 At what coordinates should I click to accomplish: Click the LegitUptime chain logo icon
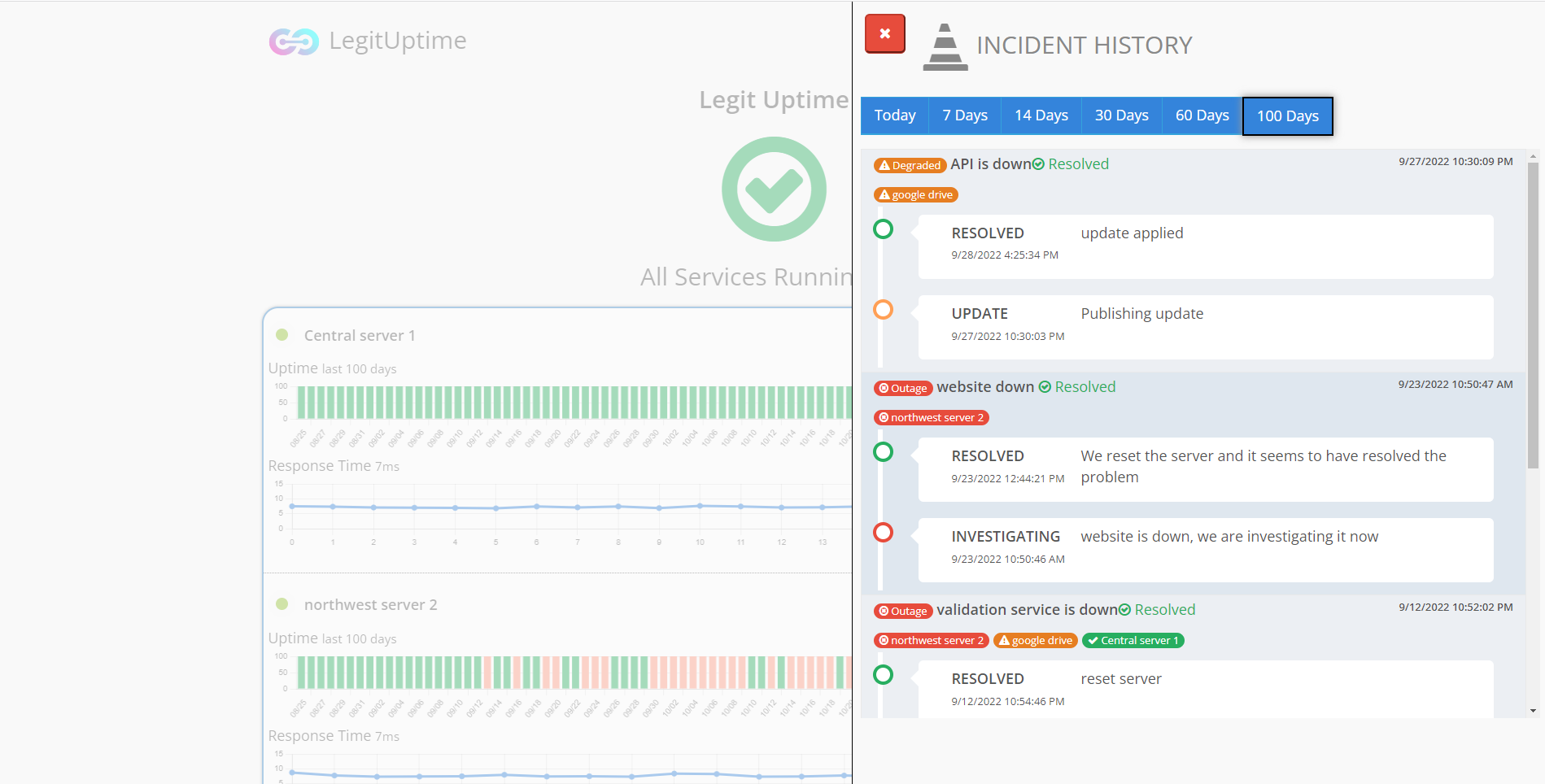(x=294, y=41)
